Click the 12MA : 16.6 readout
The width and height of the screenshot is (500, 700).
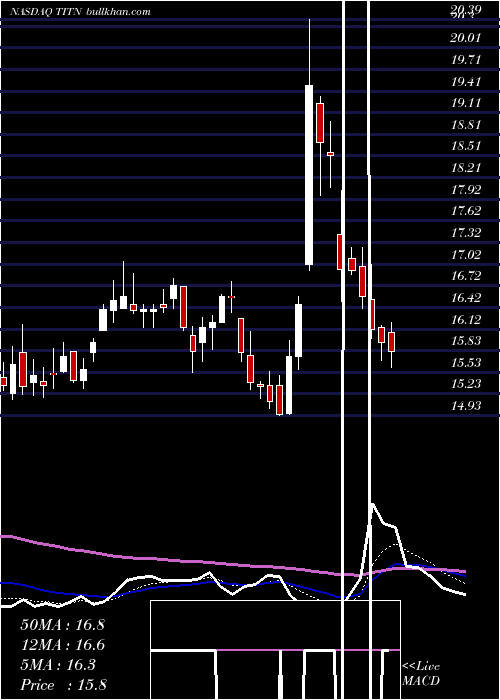(62, 645)
